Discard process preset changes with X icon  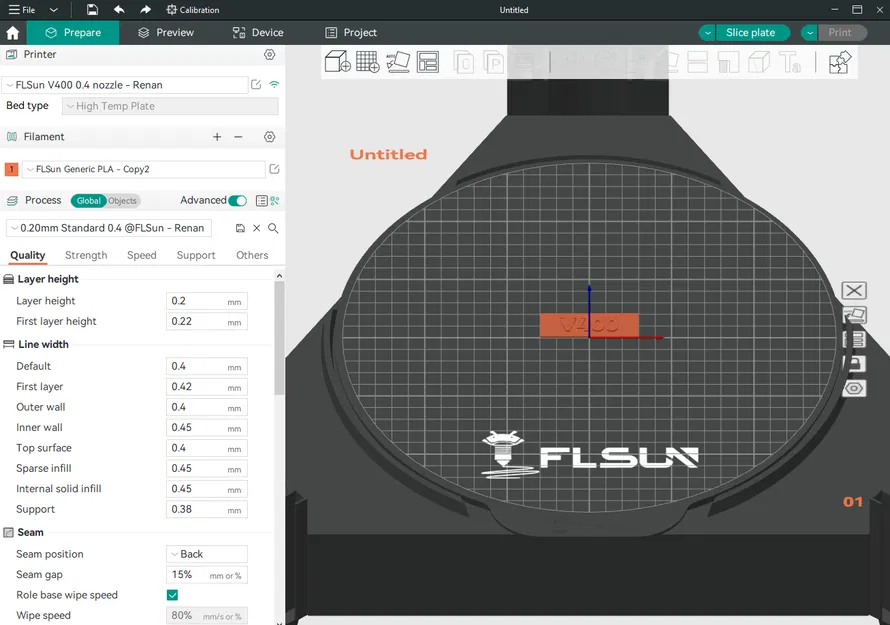(x=257, y=228)
